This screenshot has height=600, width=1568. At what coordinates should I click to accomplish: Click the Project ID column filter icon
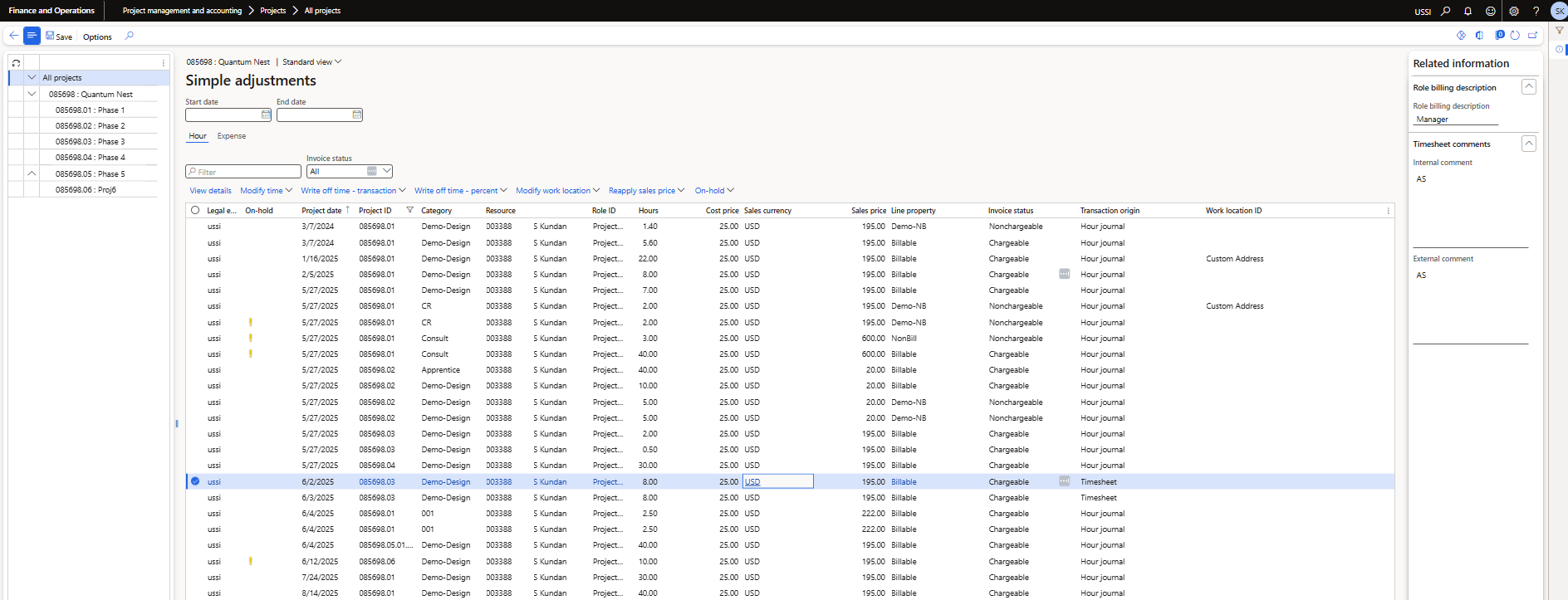click(409, 210)
